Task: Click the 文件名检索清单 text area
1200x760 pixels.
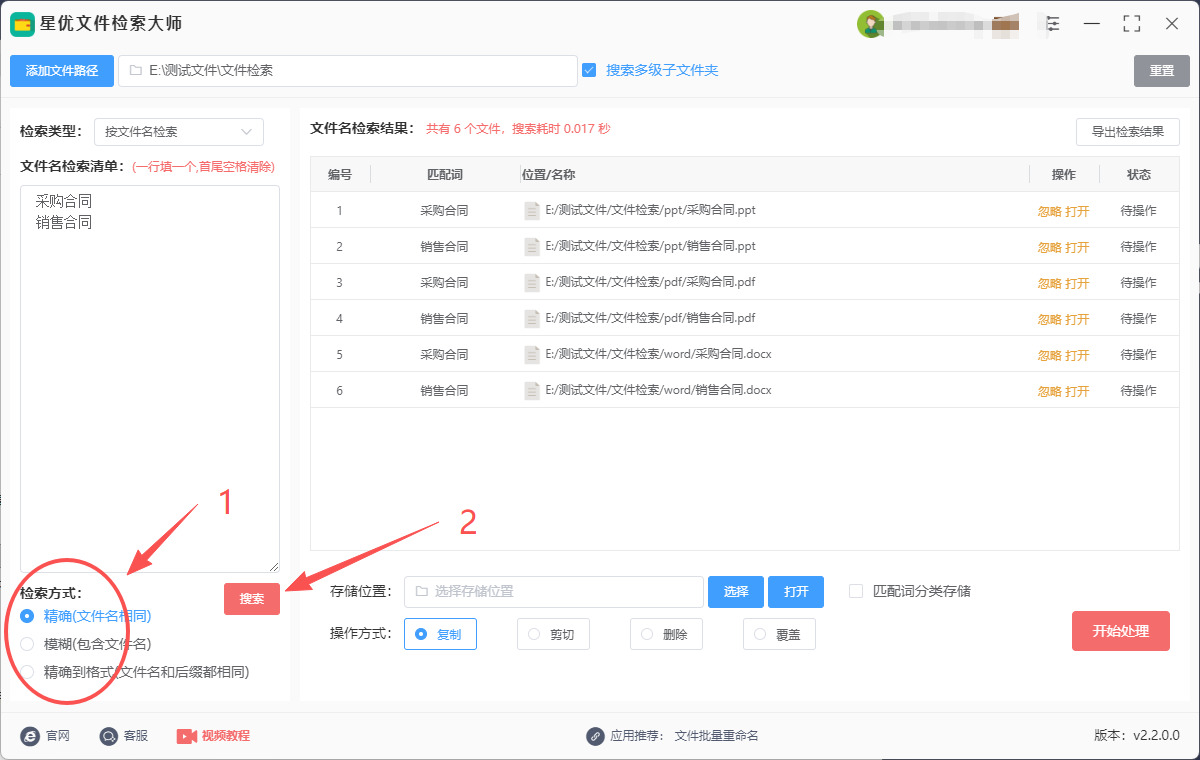Action: [150, 379]
